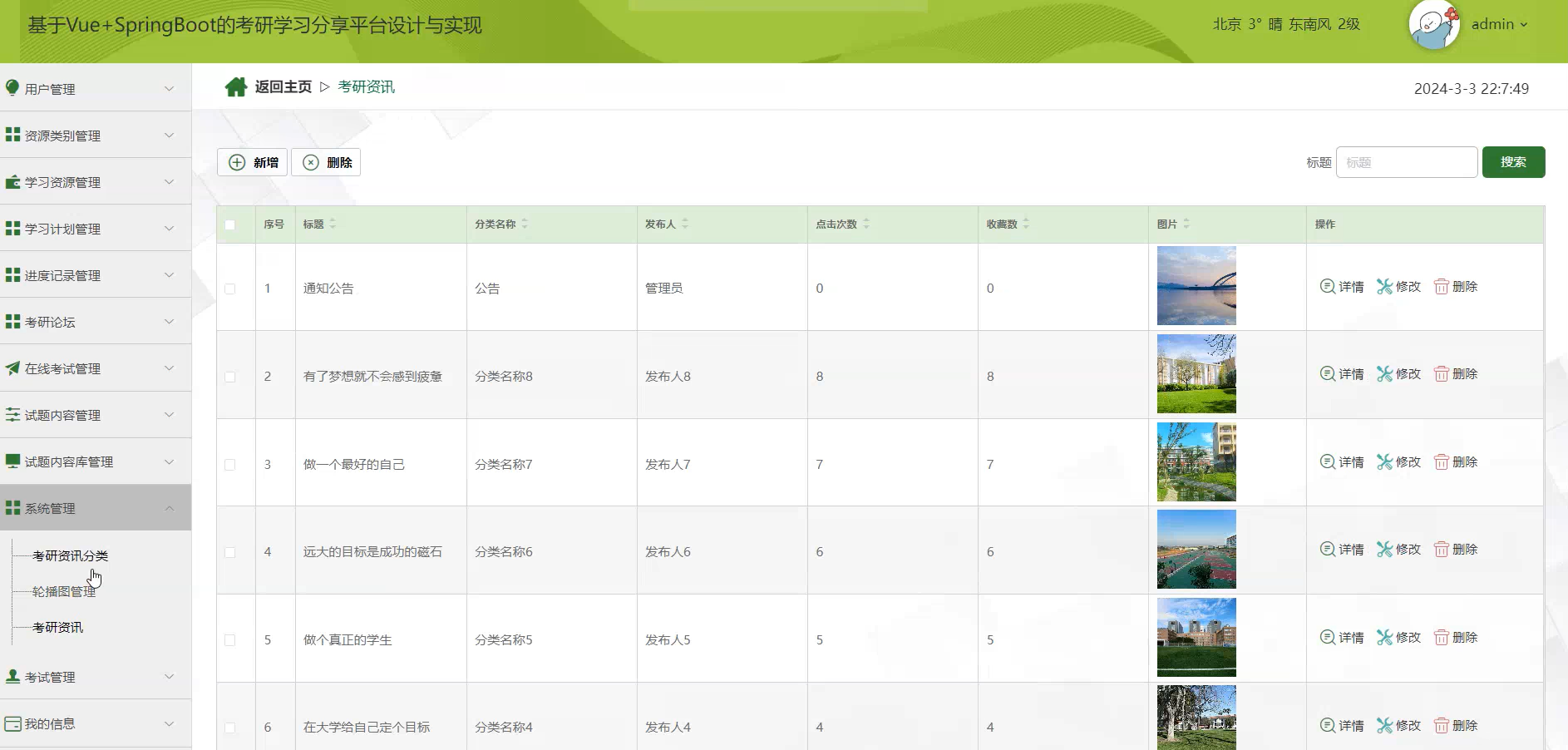This screenshot has width=1568, height=750.
Task: Sort by 发布人 column arrows
Action: (685, 224)
